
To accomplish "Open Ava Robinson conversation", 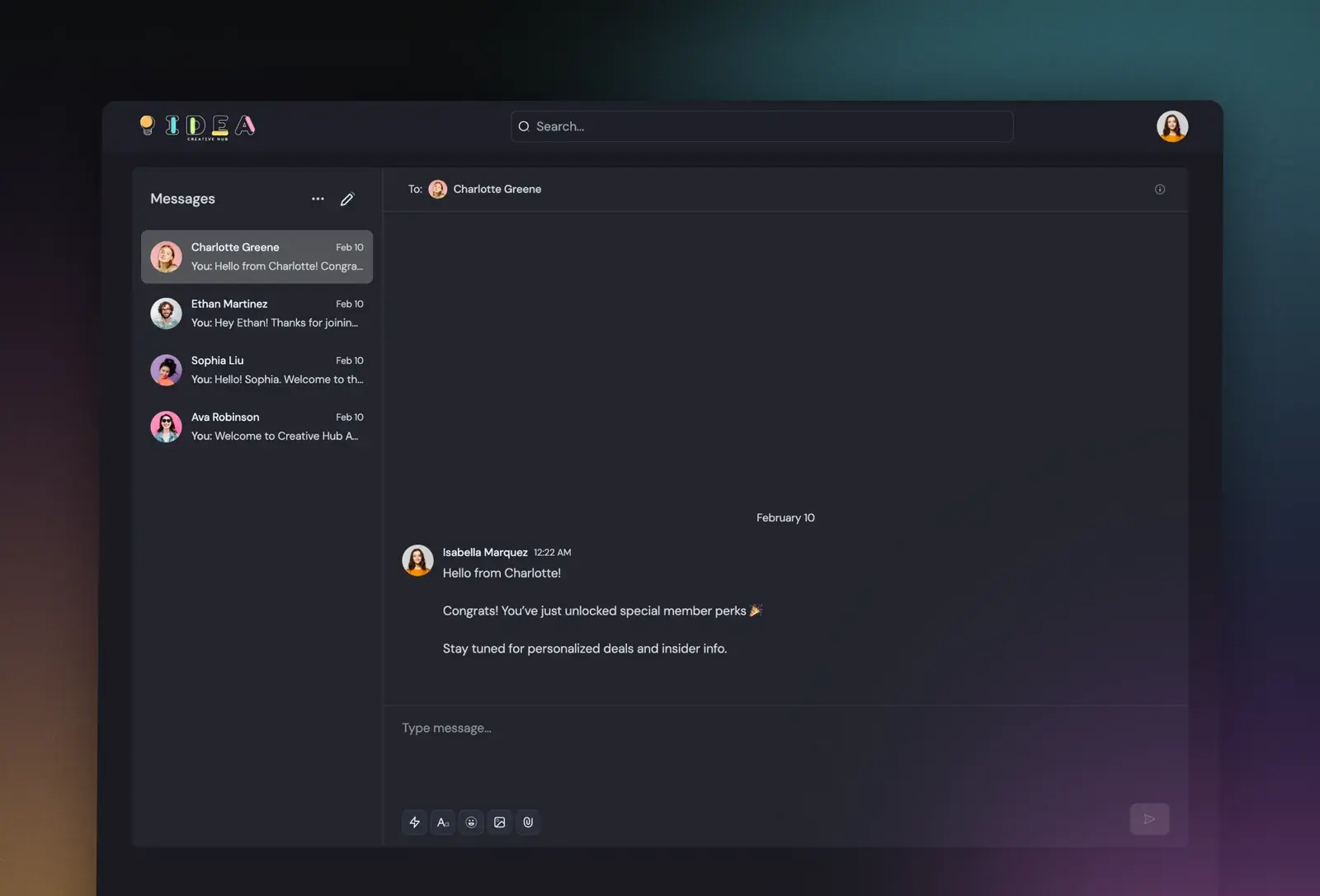I will 257,427.
